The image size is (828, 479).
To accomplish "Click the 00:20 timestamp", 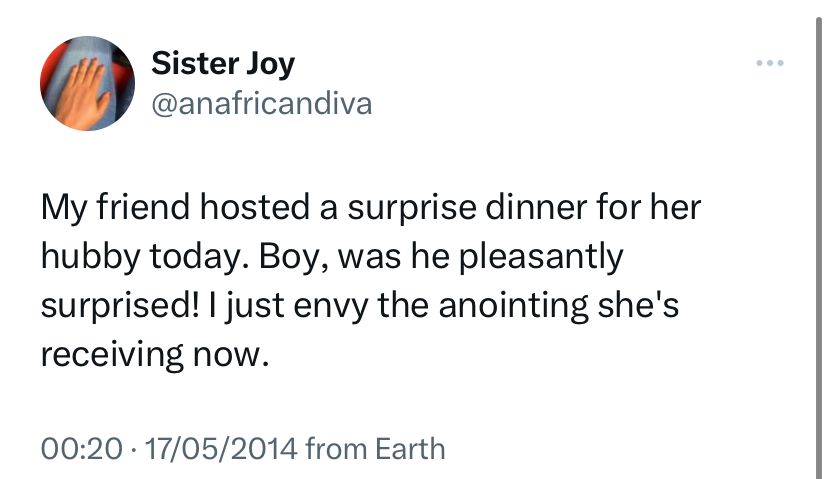I will (81, 449).
